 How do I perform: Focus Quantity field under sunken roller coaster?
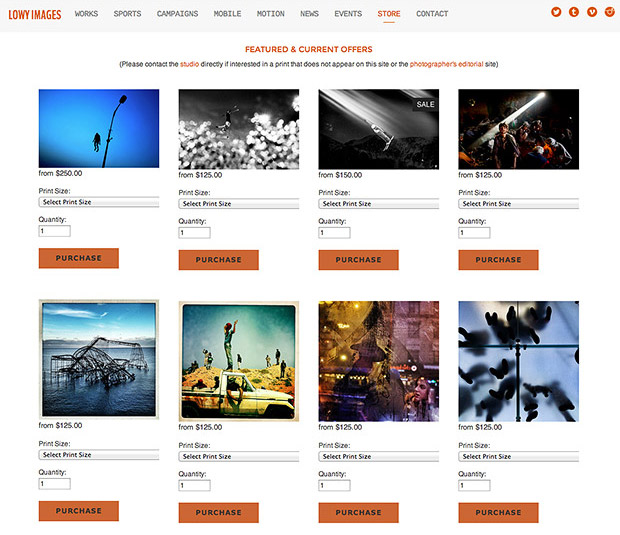tap(54, 483)
